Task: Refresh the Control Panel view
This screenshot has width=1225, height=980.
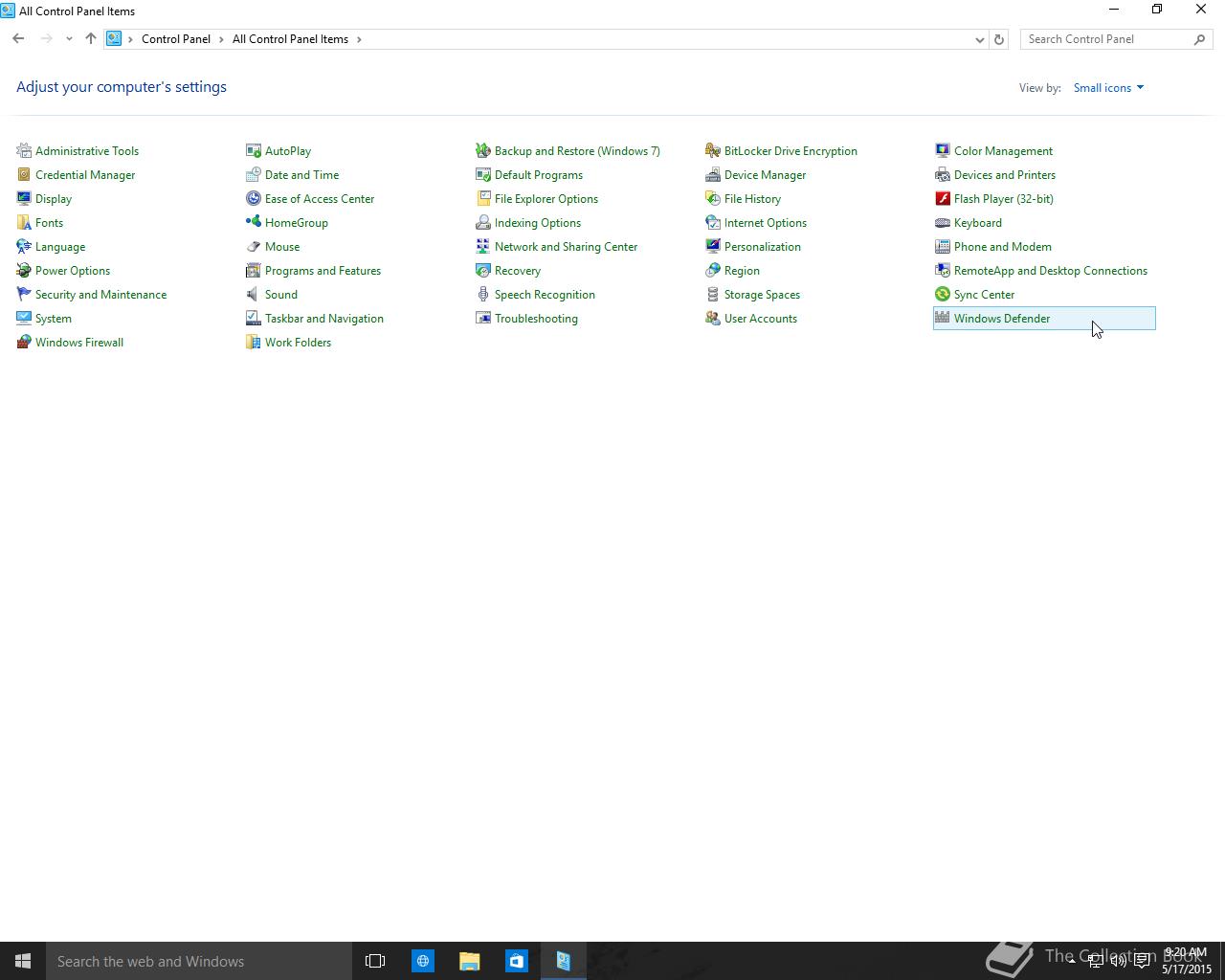Action: (x=999, y=39)
